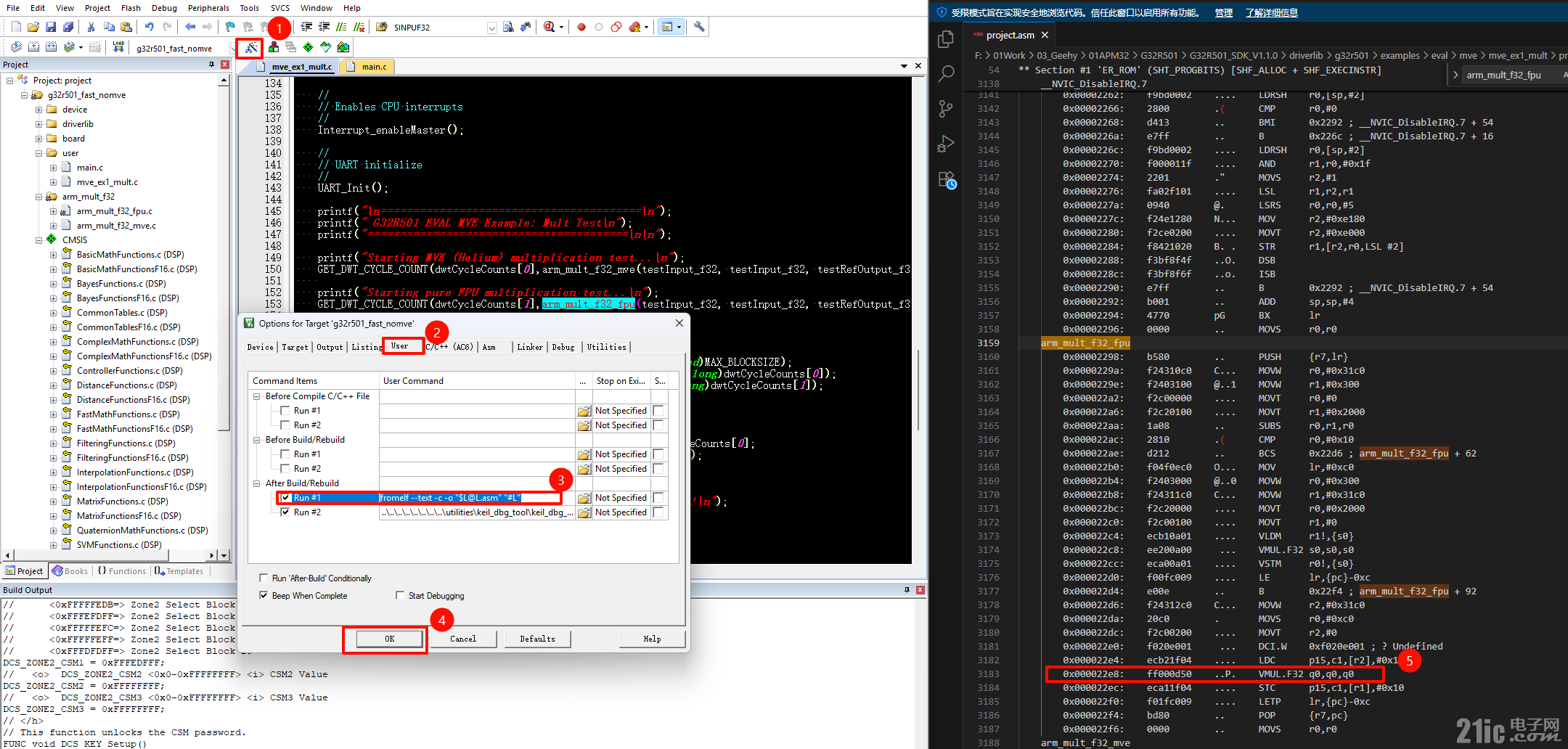Image resolution: width=1568 pixels, height=749 pixels.
Task: Enable Before Compile Run #1 checkbox
Action: (x=285, y=411)
